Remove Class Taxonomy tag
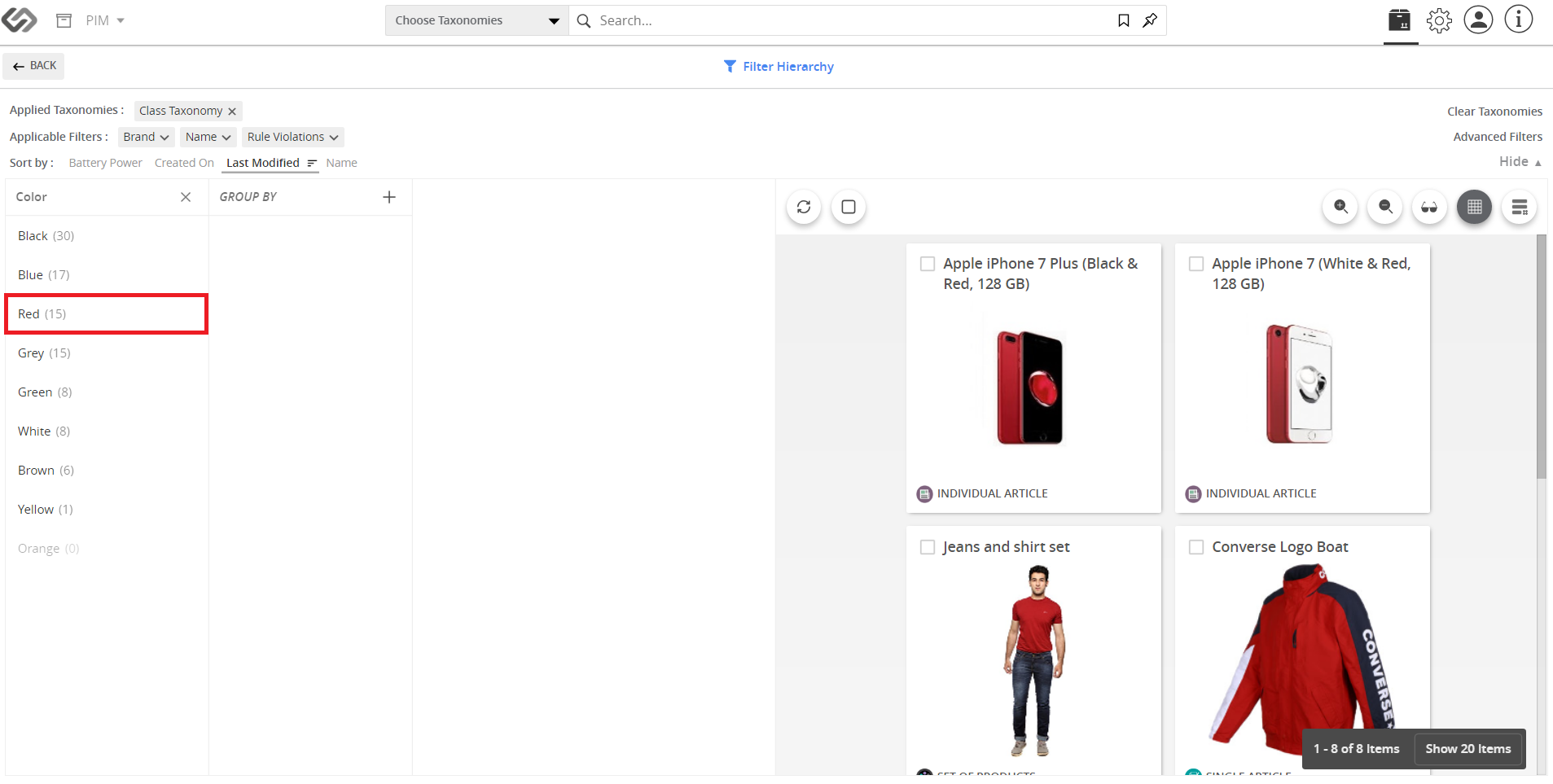1553x784 pixels. 232,112
